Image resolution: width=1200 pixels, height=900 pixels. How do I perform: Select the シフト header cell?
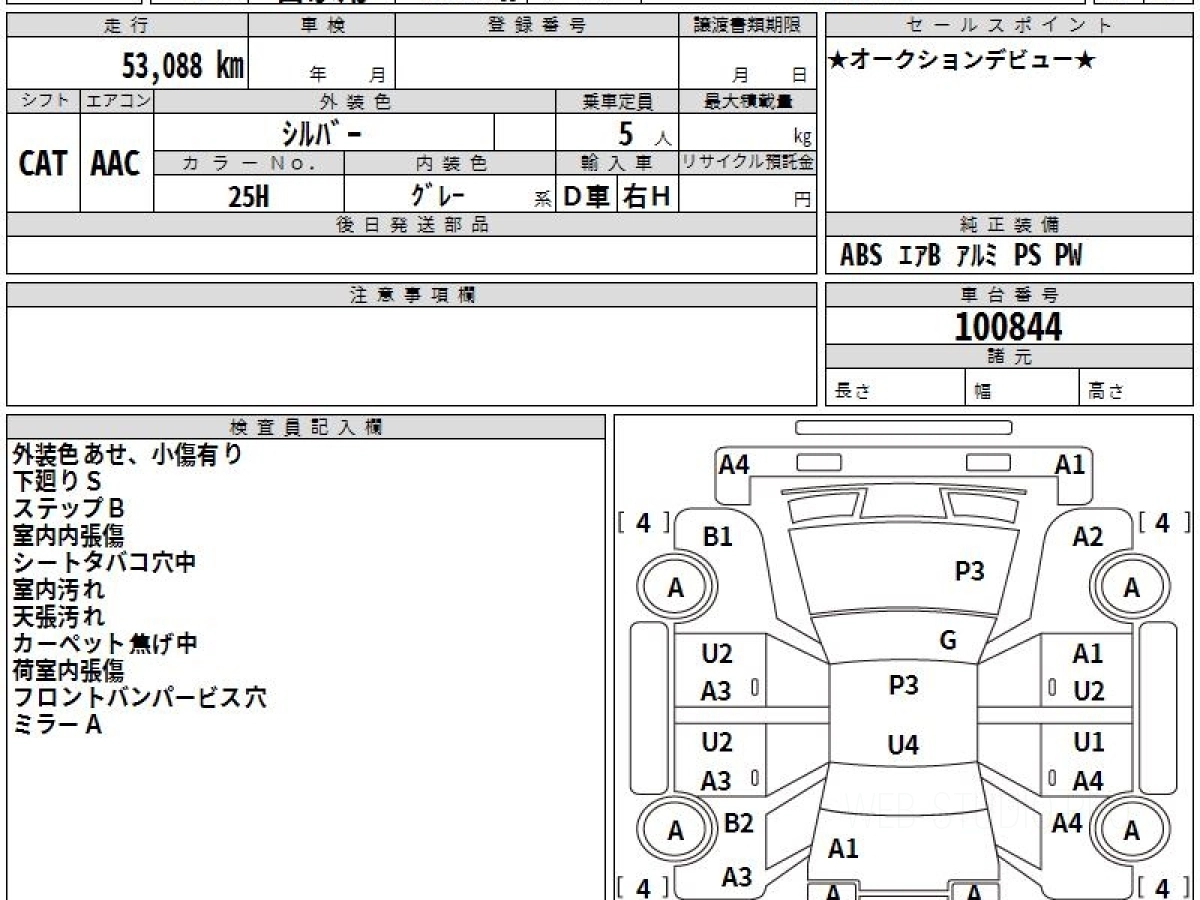point(43,101)
